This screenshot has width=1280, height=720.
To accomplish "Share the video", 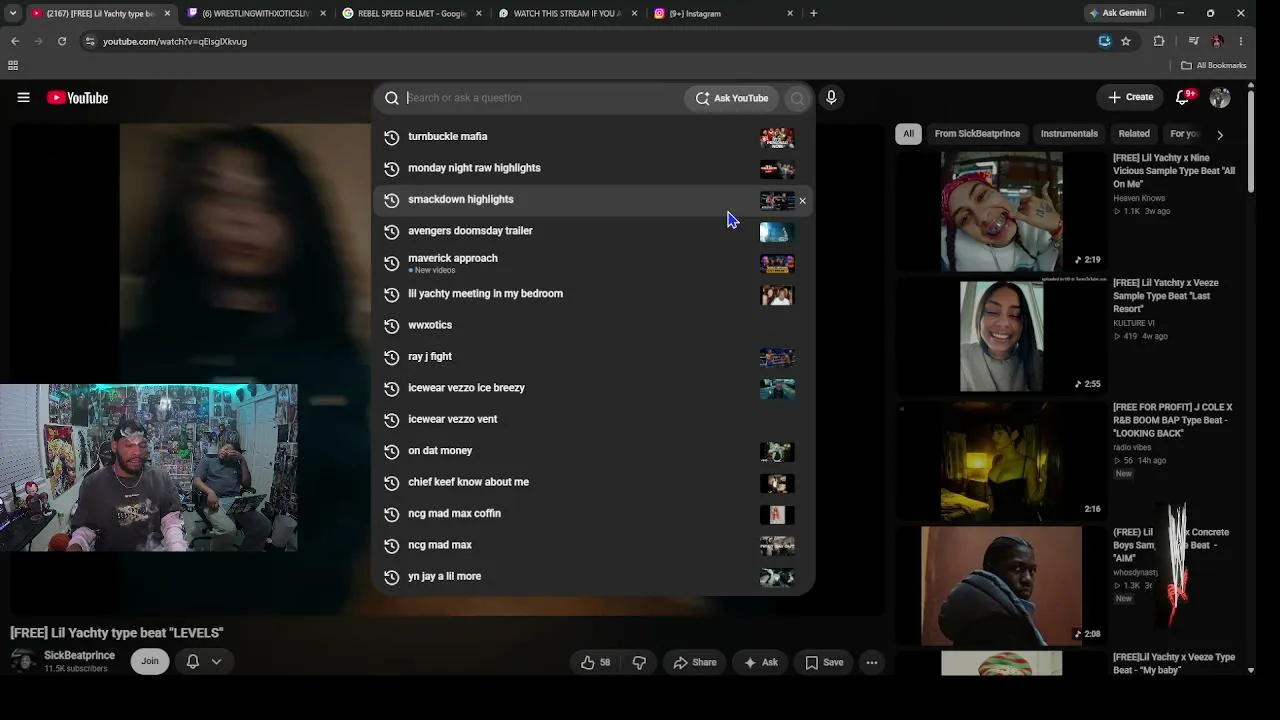I will coord(695,662).
